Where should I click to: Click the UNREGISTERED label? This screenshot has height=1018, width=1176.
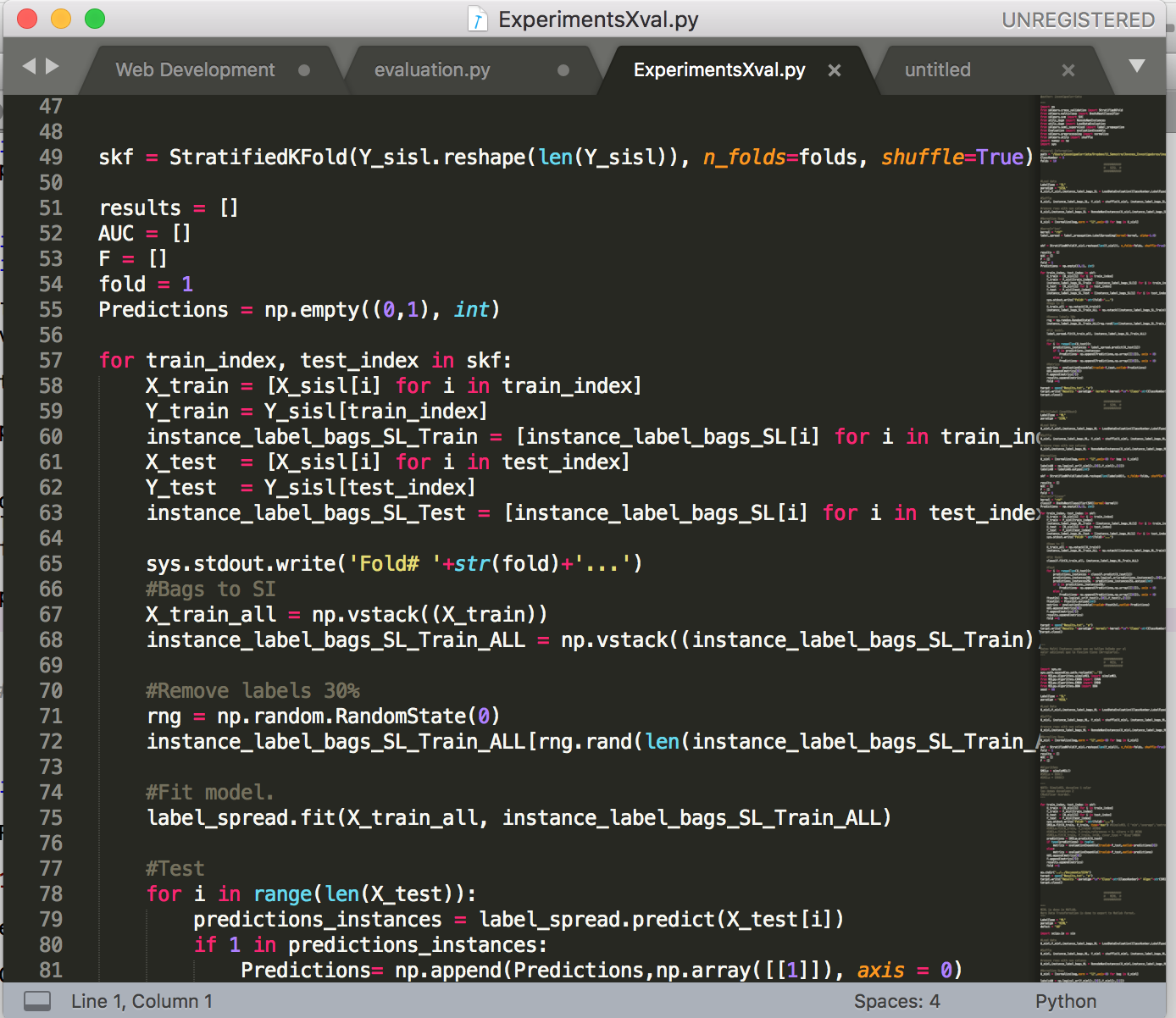coord(1079,19)
